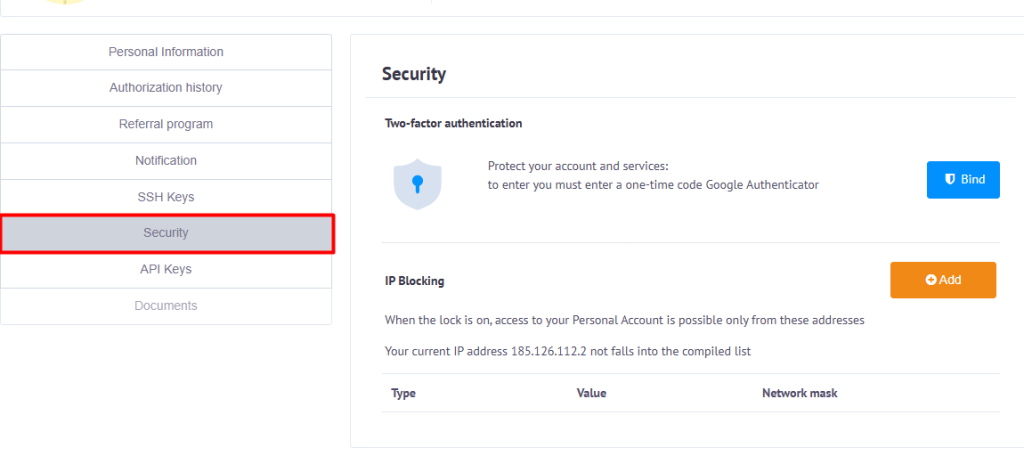Click the plus icon inside the Add button
This screenshot has height=456, width=1024.
click(x=931, y=280)
